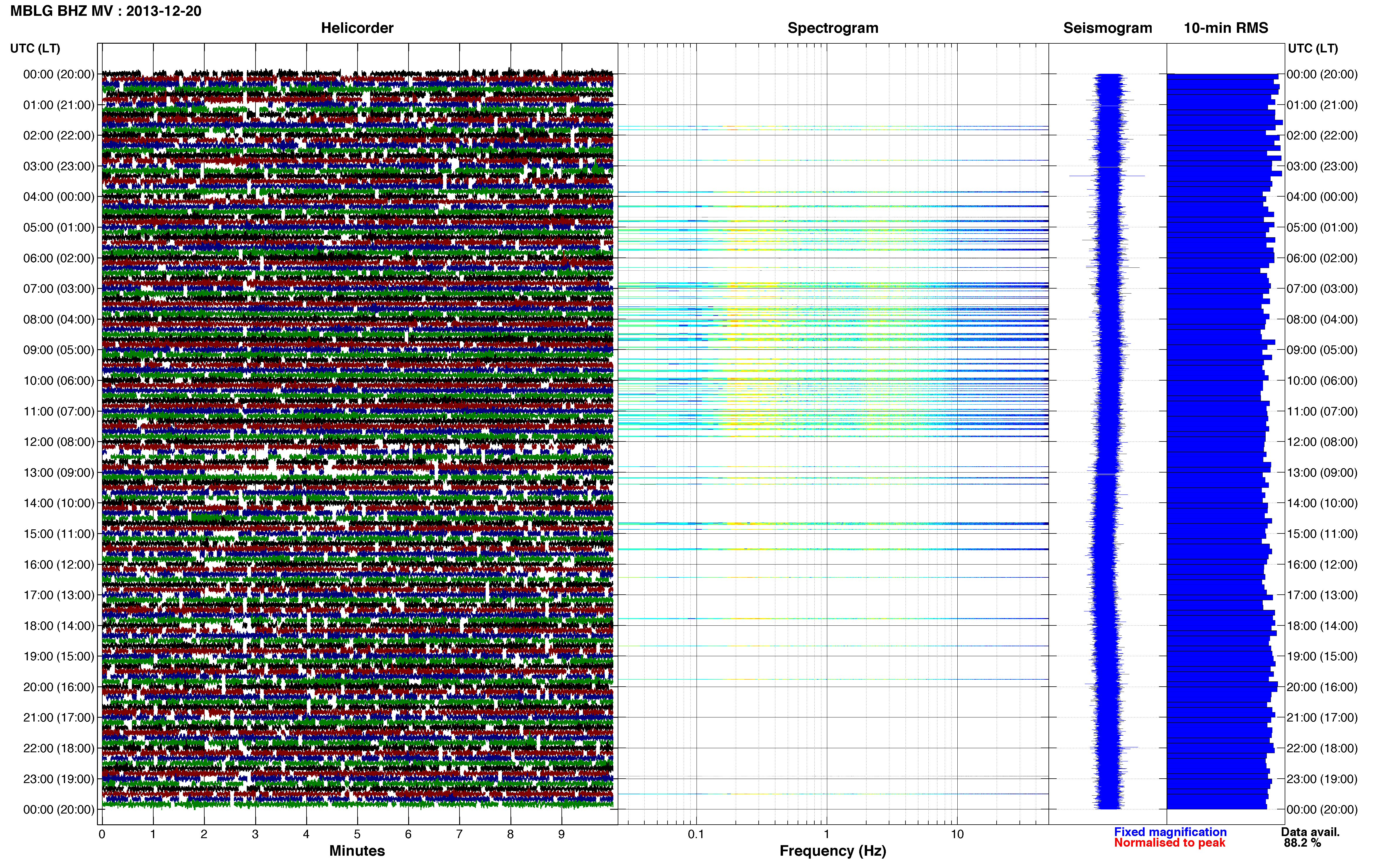This screenshot has width=1389, height=868.
Task: Click left time label '20:00 (16:00)'
Action: [x=59, y=687]
